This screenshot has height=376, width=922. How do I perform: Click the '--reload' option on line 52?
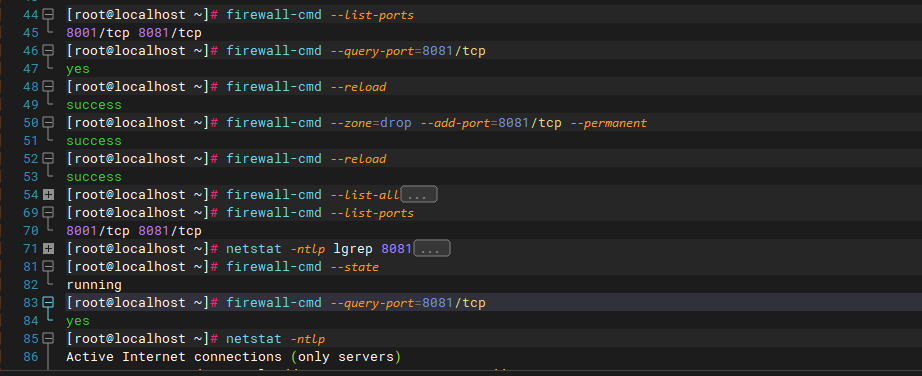pyautogui.click(x=358, y=158)
